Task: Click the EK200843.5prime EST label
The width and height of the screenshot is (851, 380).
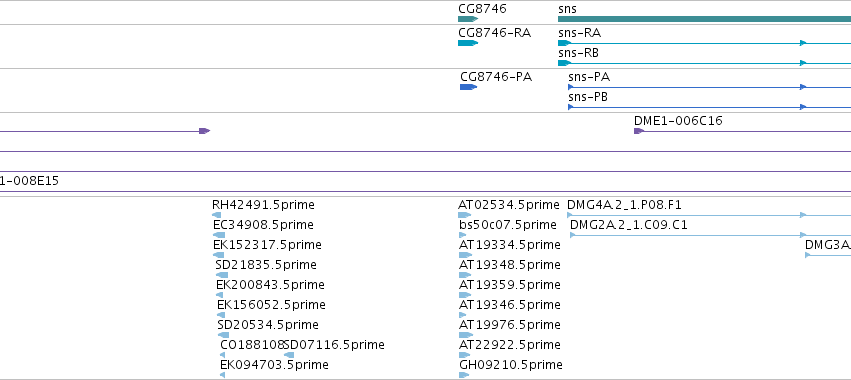Action: 270,285
